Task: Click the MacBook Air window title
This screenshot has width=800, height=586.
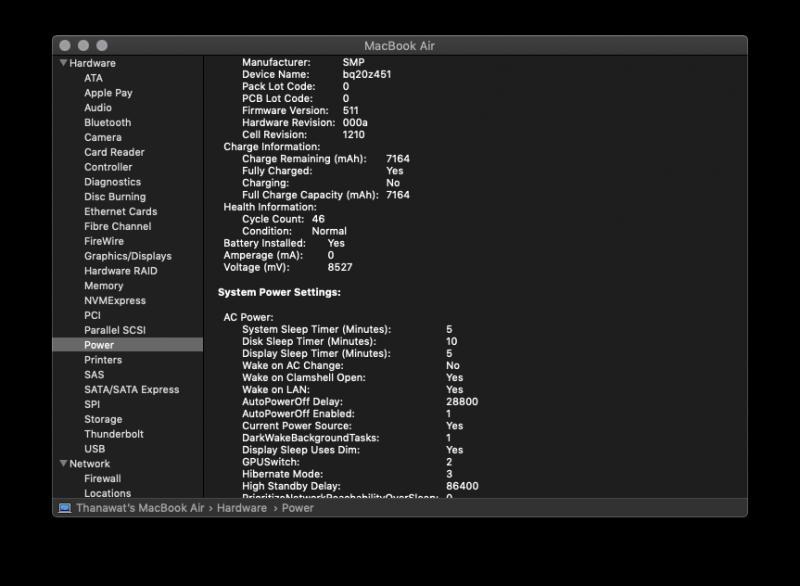Action: [x=399, y=46]
